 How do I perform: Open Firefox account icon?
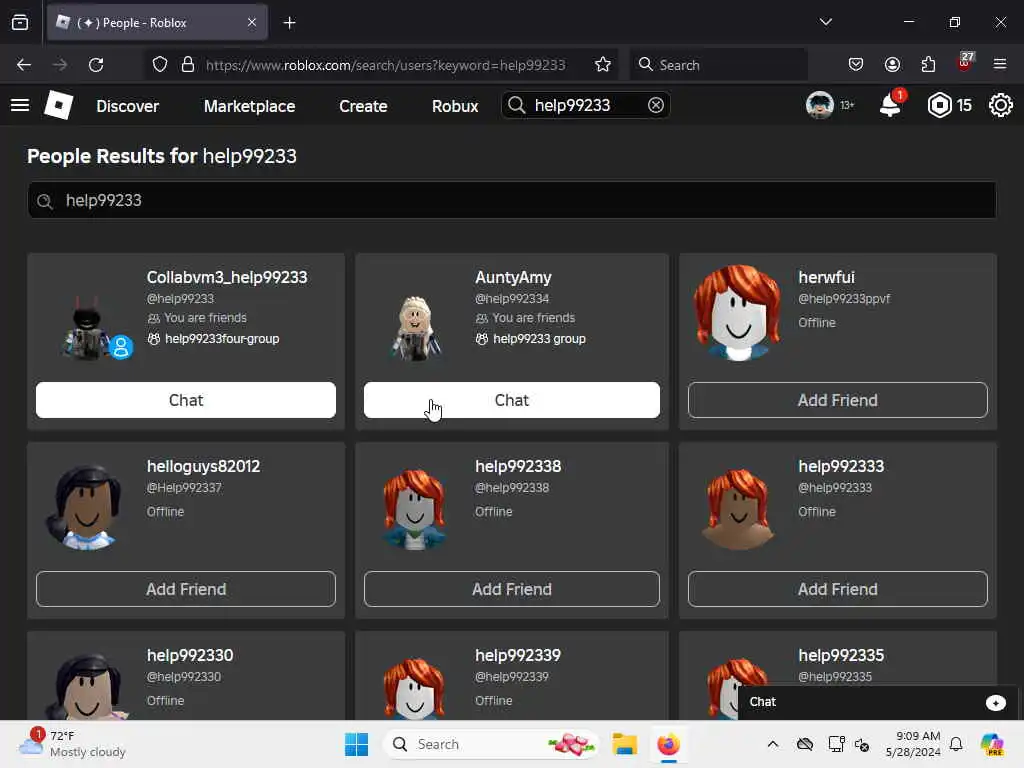pyautogui.click(x=892, y=65)
